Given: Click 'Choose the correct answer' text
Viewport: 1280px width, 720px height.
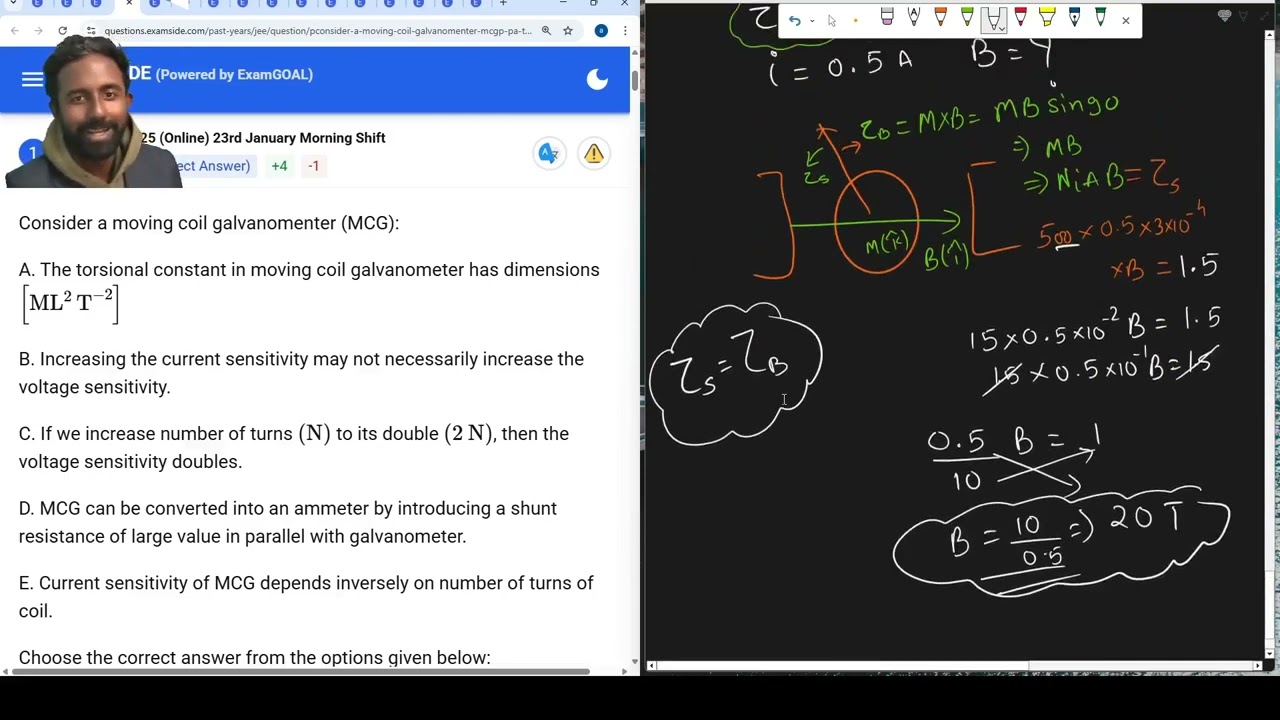Looking at the screenshot, I should click(x=254, y=658).
